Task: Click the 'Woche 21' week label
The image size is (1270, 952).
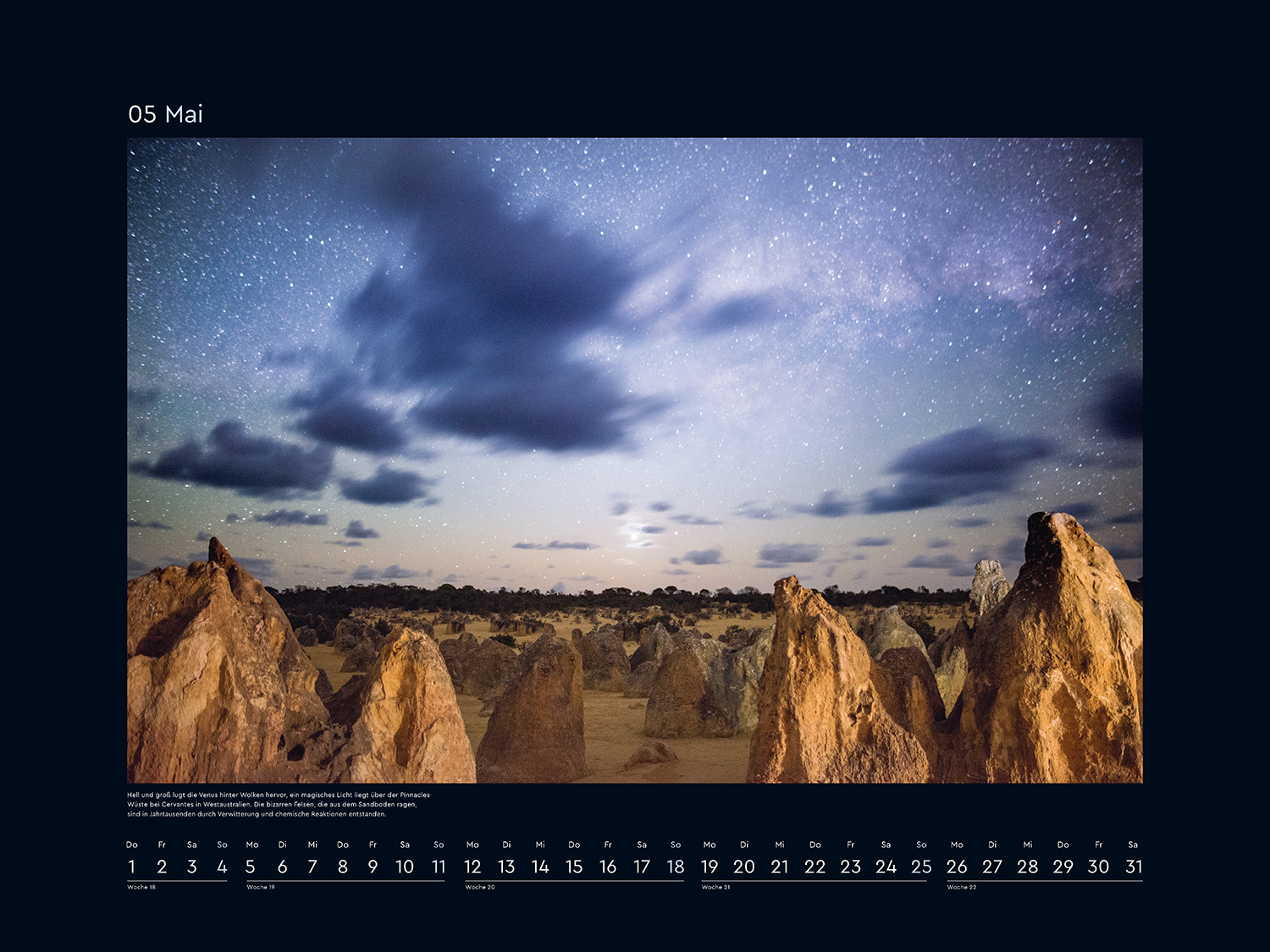Action: tap(715, 887)
